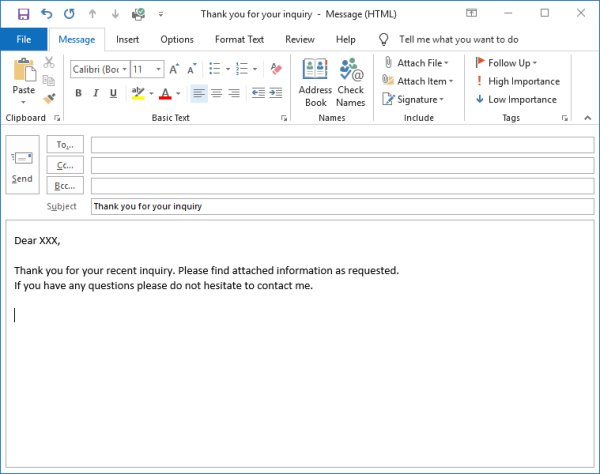Apply red font color
600x474 pixels.
(x=165, y=93)
